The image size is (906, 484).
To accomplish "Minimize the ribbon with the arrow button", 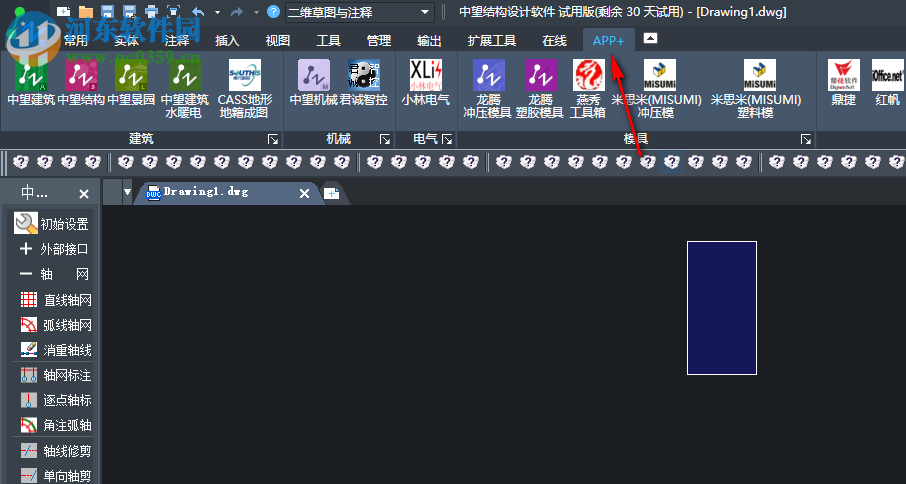I will (x=650, y=39).
